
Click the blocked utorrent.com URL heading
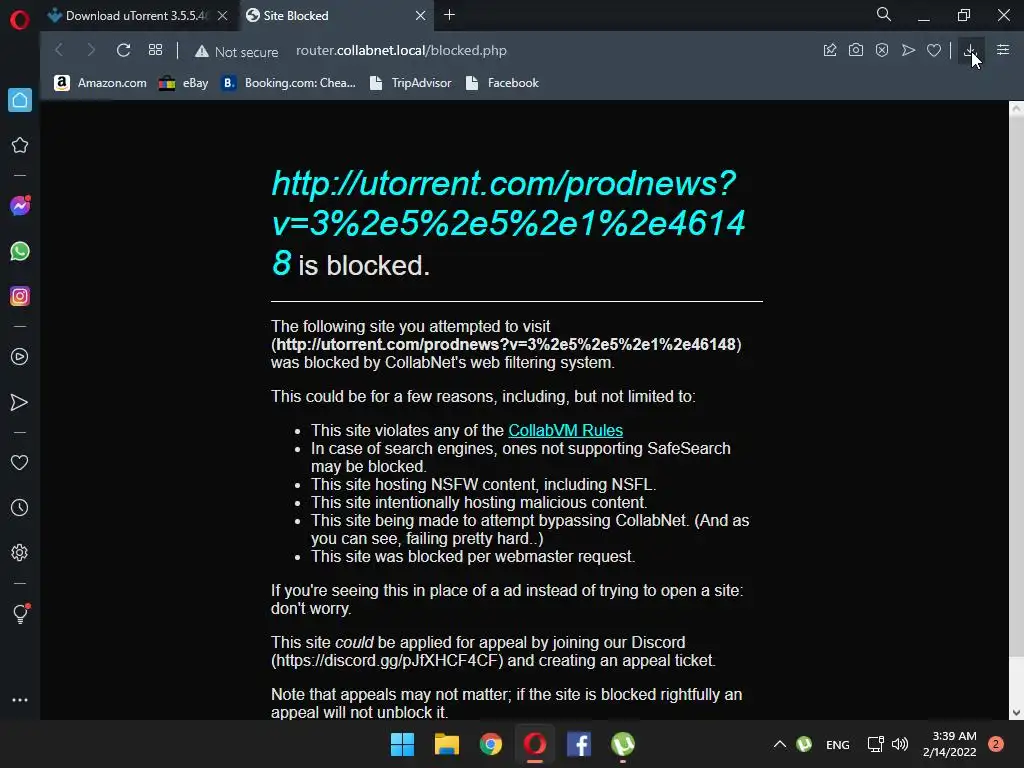point(507,223)
